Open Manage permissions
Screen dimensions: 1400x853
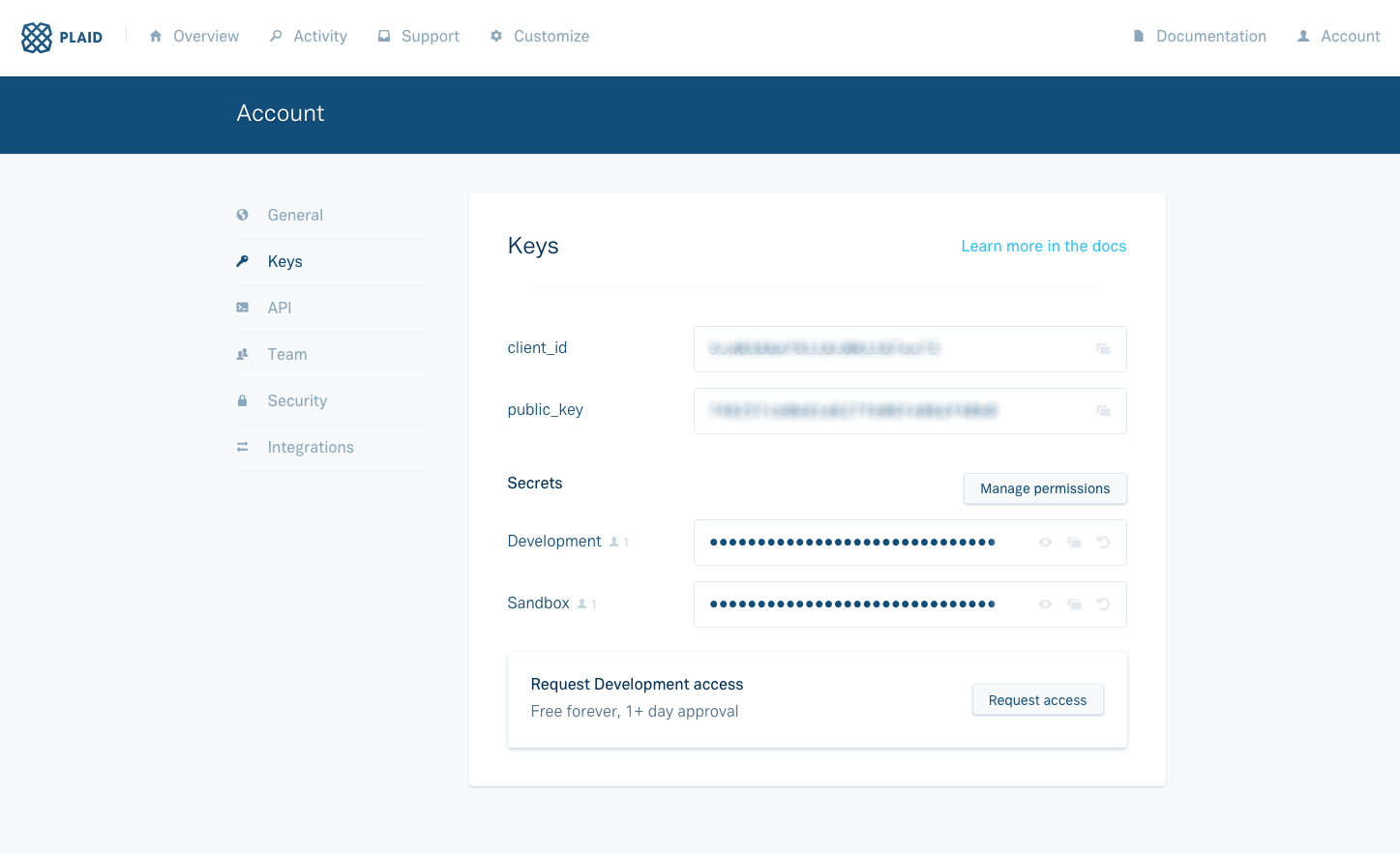(x=1045, y=488)
